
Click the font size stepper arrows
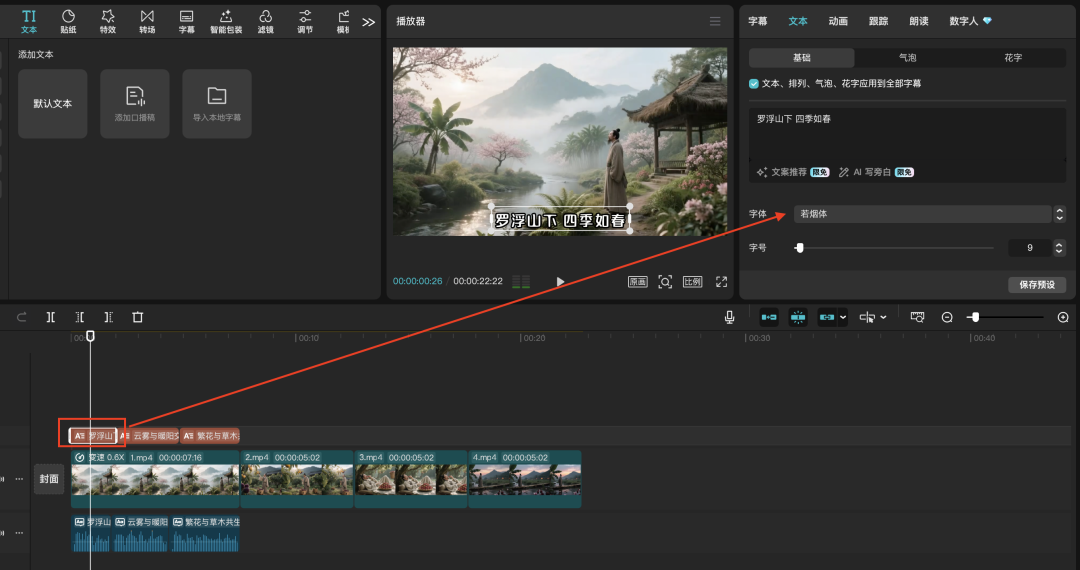pyautogui.click(x=1059, y=248)
